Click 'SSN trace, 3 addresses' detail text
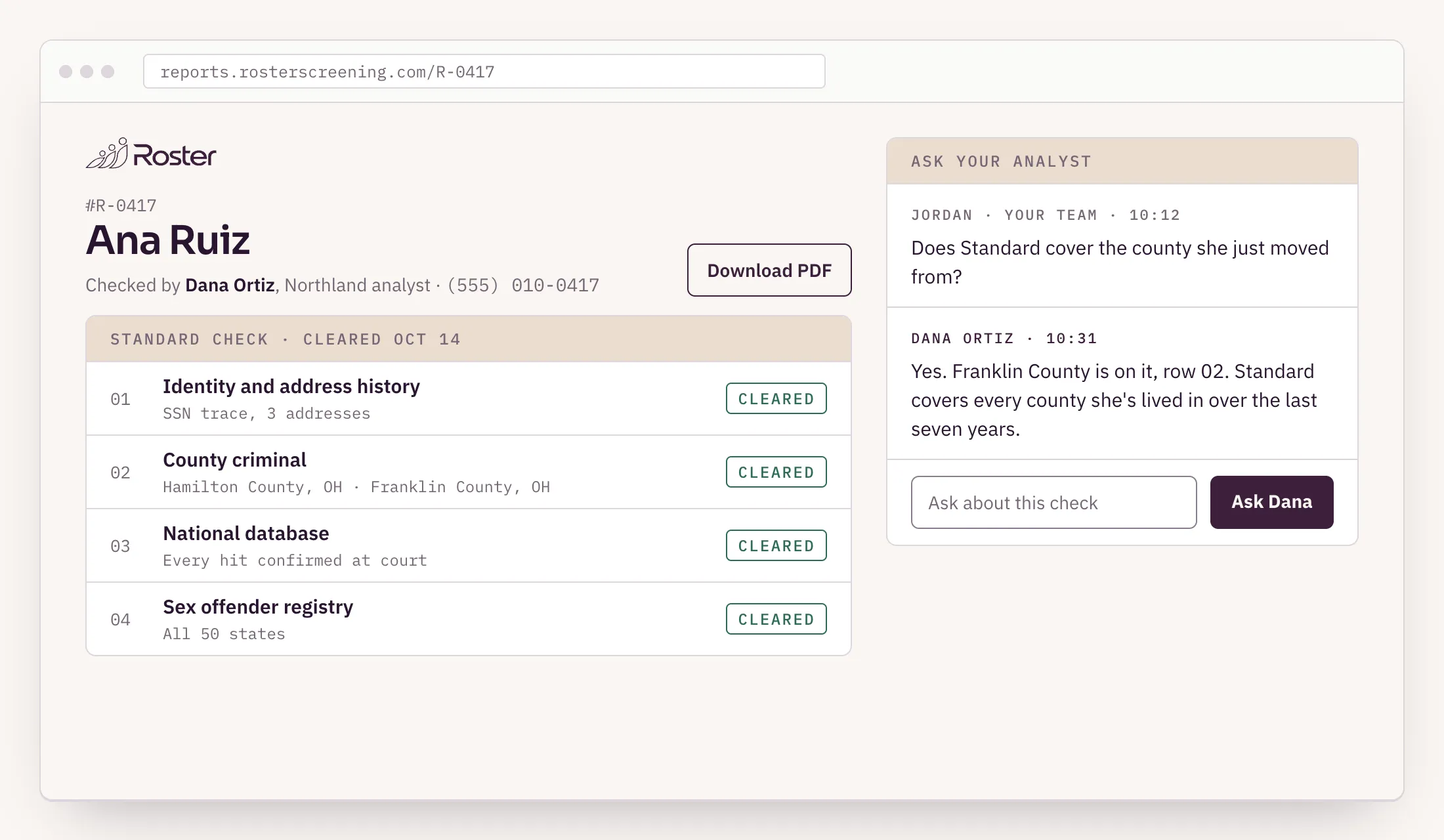The image size is (1444, 840). click(266, 413)
